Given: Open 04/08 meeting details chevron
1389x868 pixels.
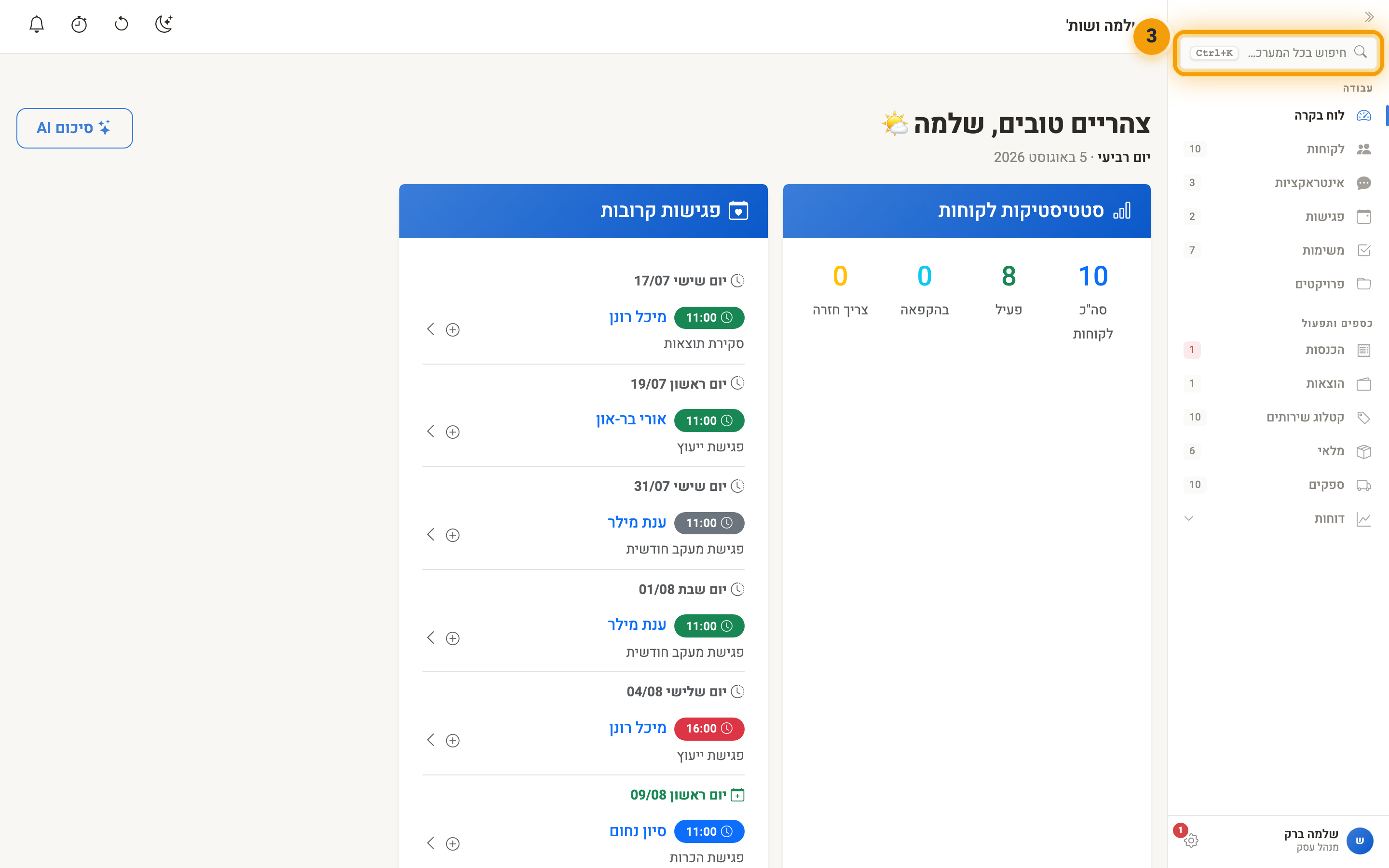Looking at the screenshot, I should point(431,739).
